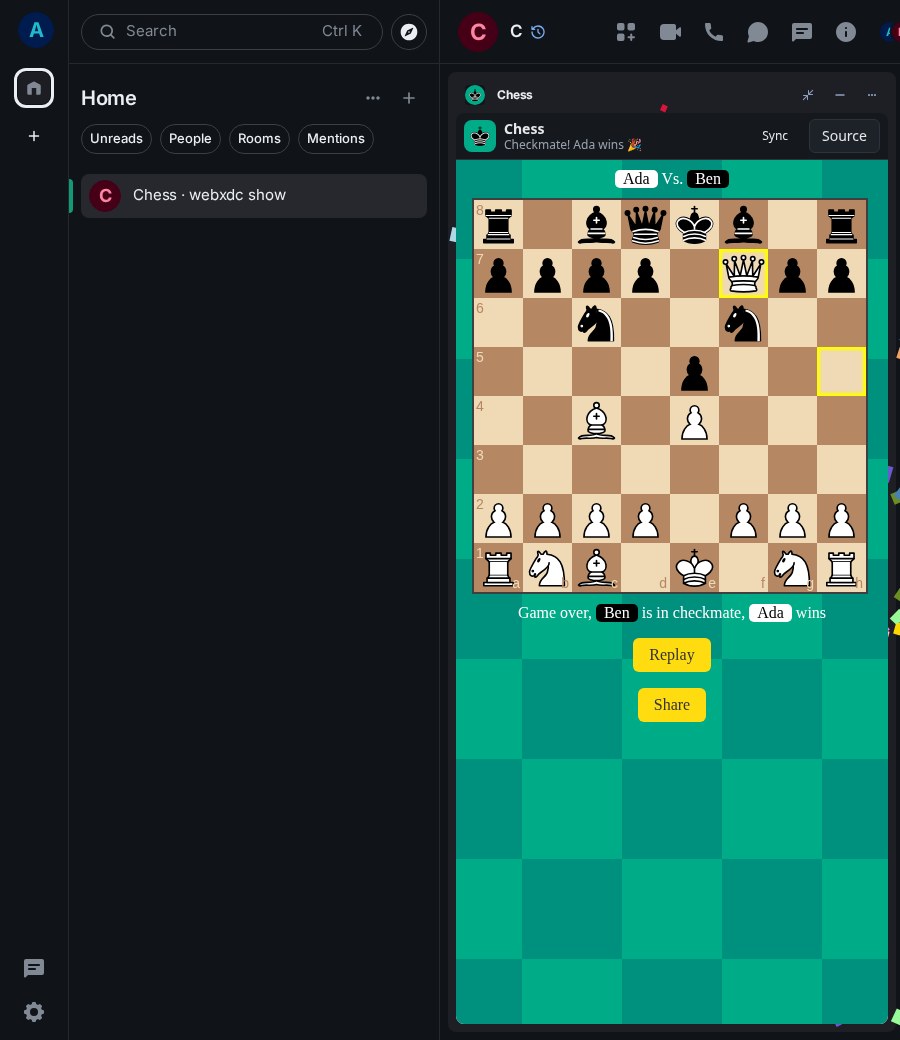Open the widgets and apps icon
The height and width of the screenshot is (1040, 900).
[625, 32]
